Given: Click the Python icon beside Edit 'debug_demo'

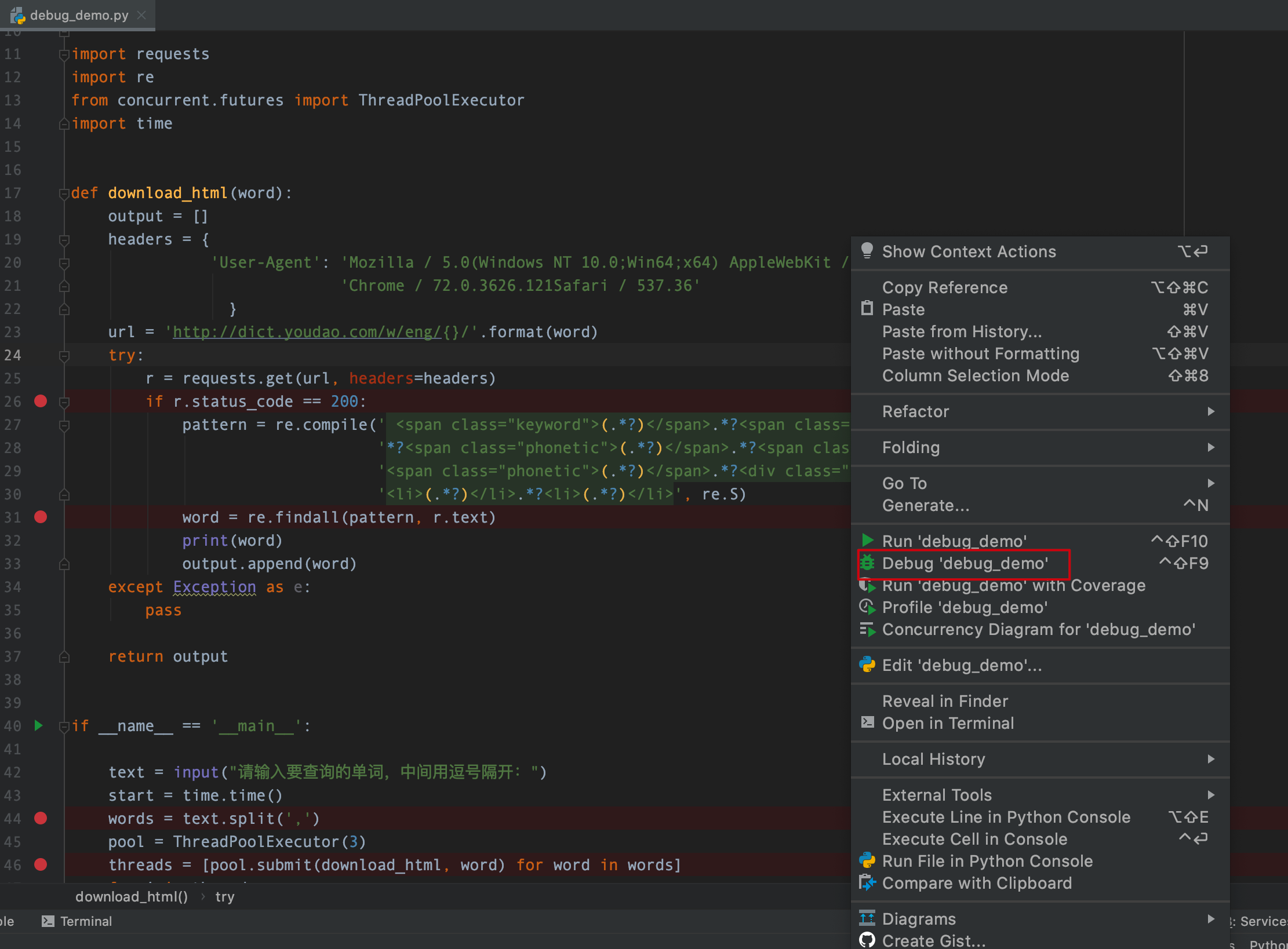Looking at the screenshot, I should coord(867,665).
